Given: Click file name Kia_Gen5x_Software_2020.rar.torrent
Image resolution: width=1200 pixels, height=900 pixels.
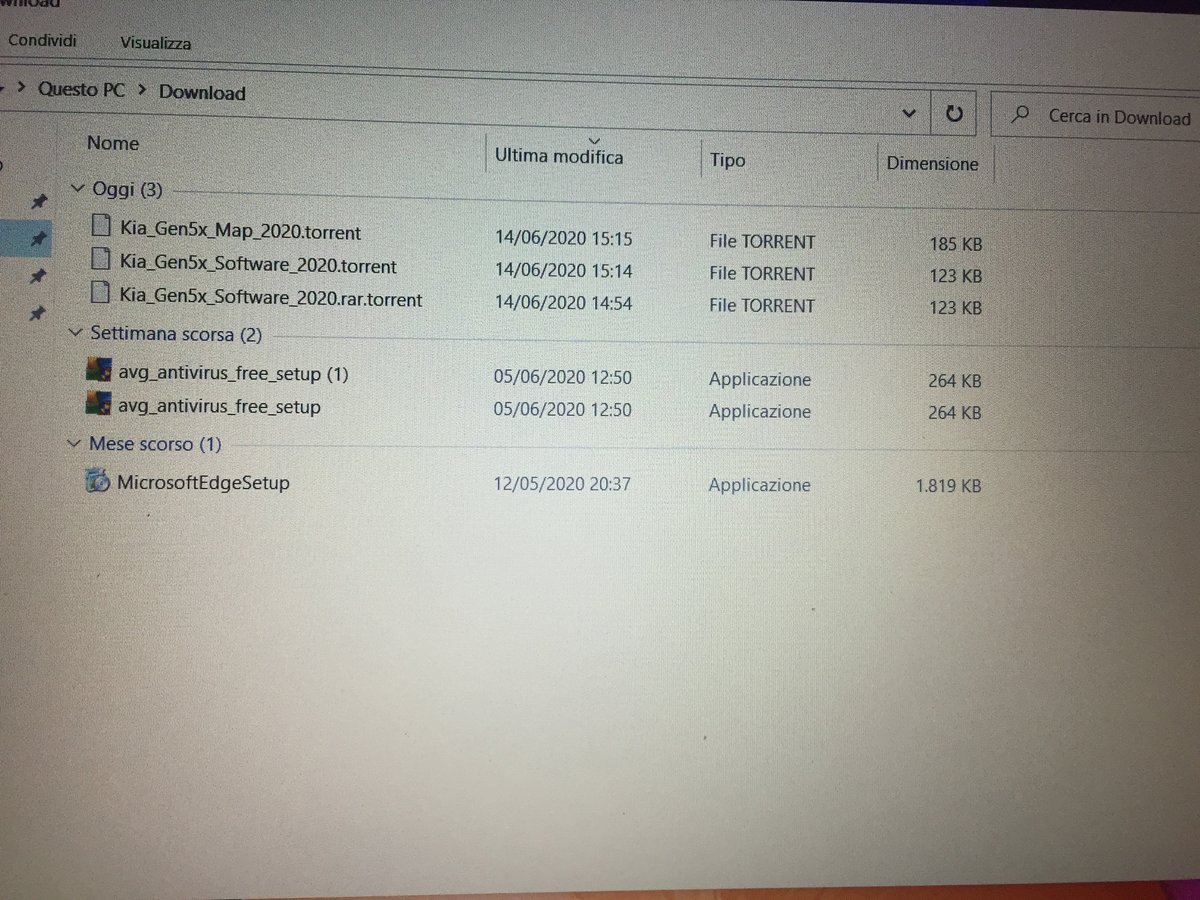Looking at the screenshot, I should click(270, 298).
